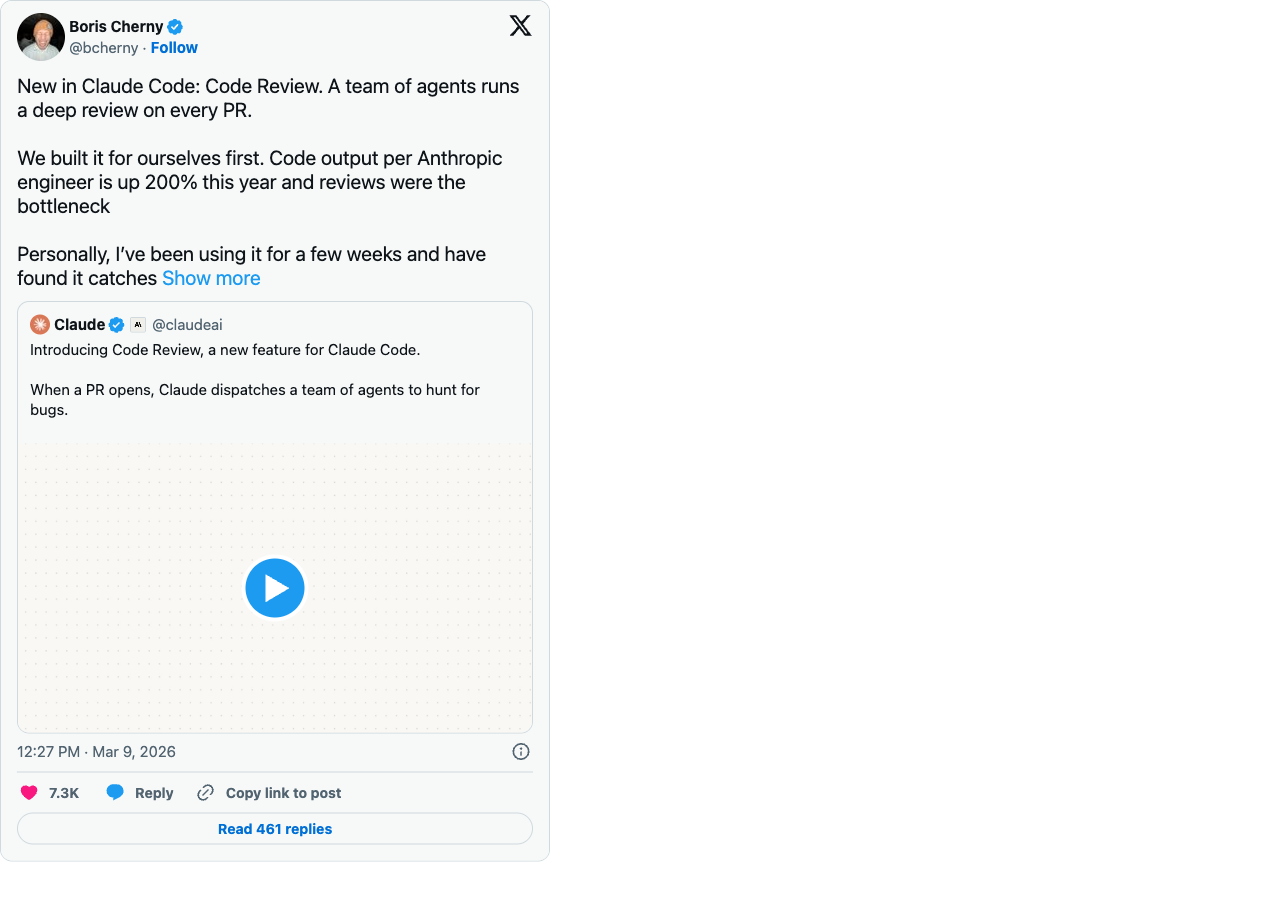Open the 12:27 PM · Mar 9, 2026 timestamp

tap(96, 752)
